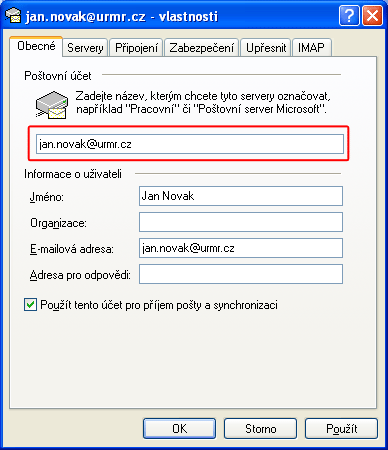This screenshot has width=388, height=450.
Task: Switch to the IMAP tab
Action: click(311, 48)
